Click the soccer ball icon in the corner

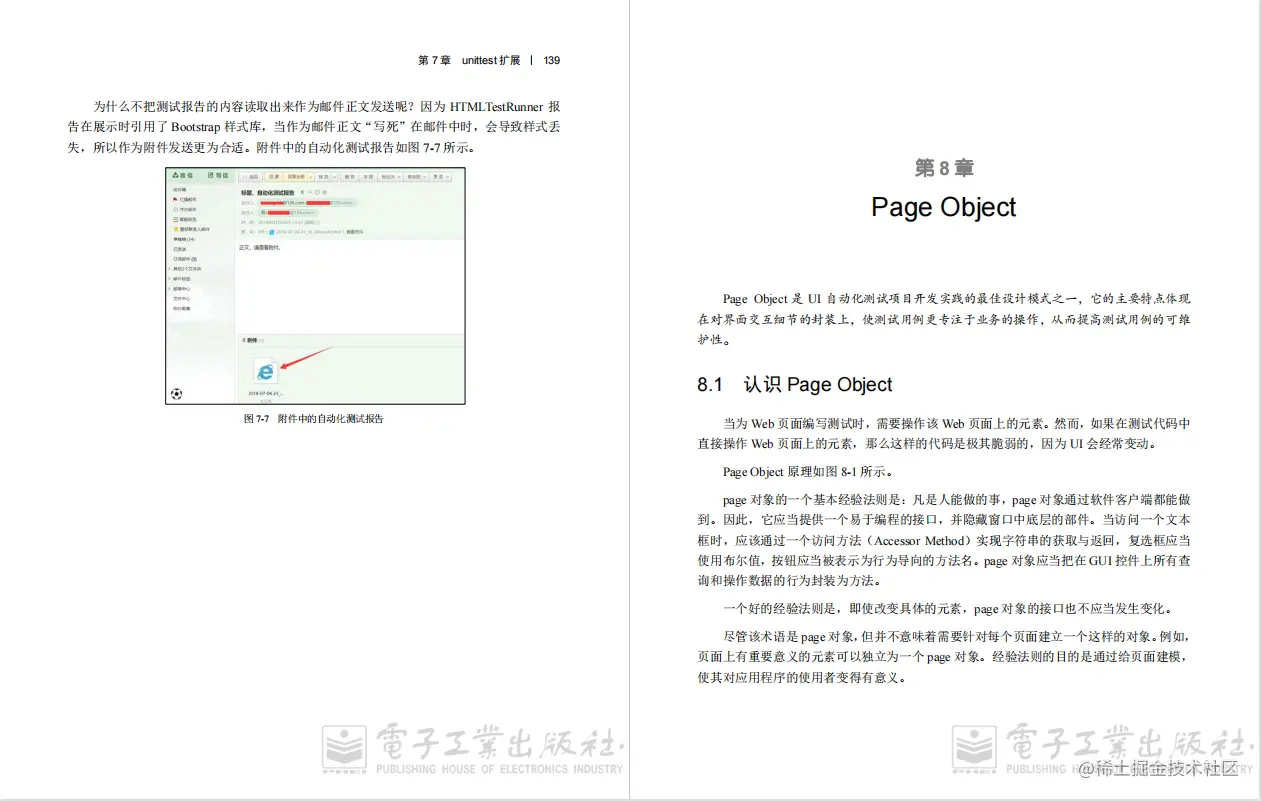pyautogui.click(x=177, y=394)
